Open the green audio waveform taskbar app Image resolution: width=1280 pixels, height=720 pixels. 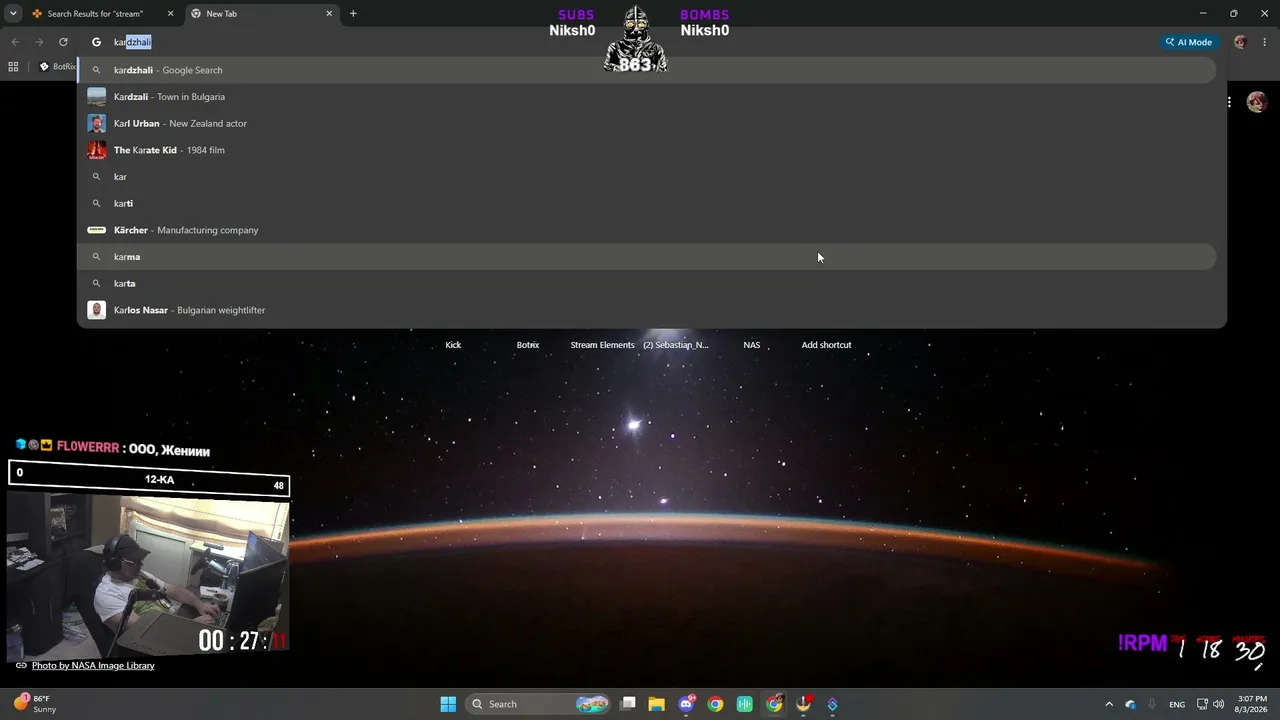pos(744,704)
